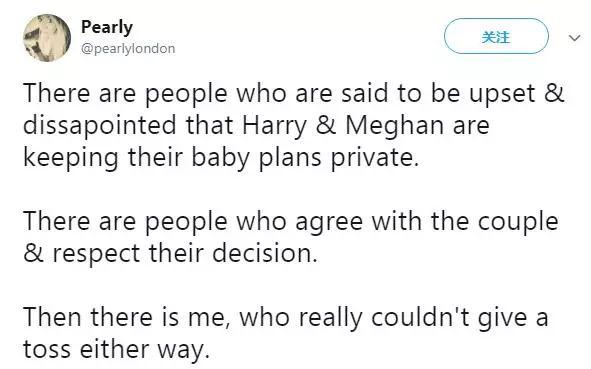Expand the tweet options chevron
This screenshot has height=369, width=591.
coord(574,38)
